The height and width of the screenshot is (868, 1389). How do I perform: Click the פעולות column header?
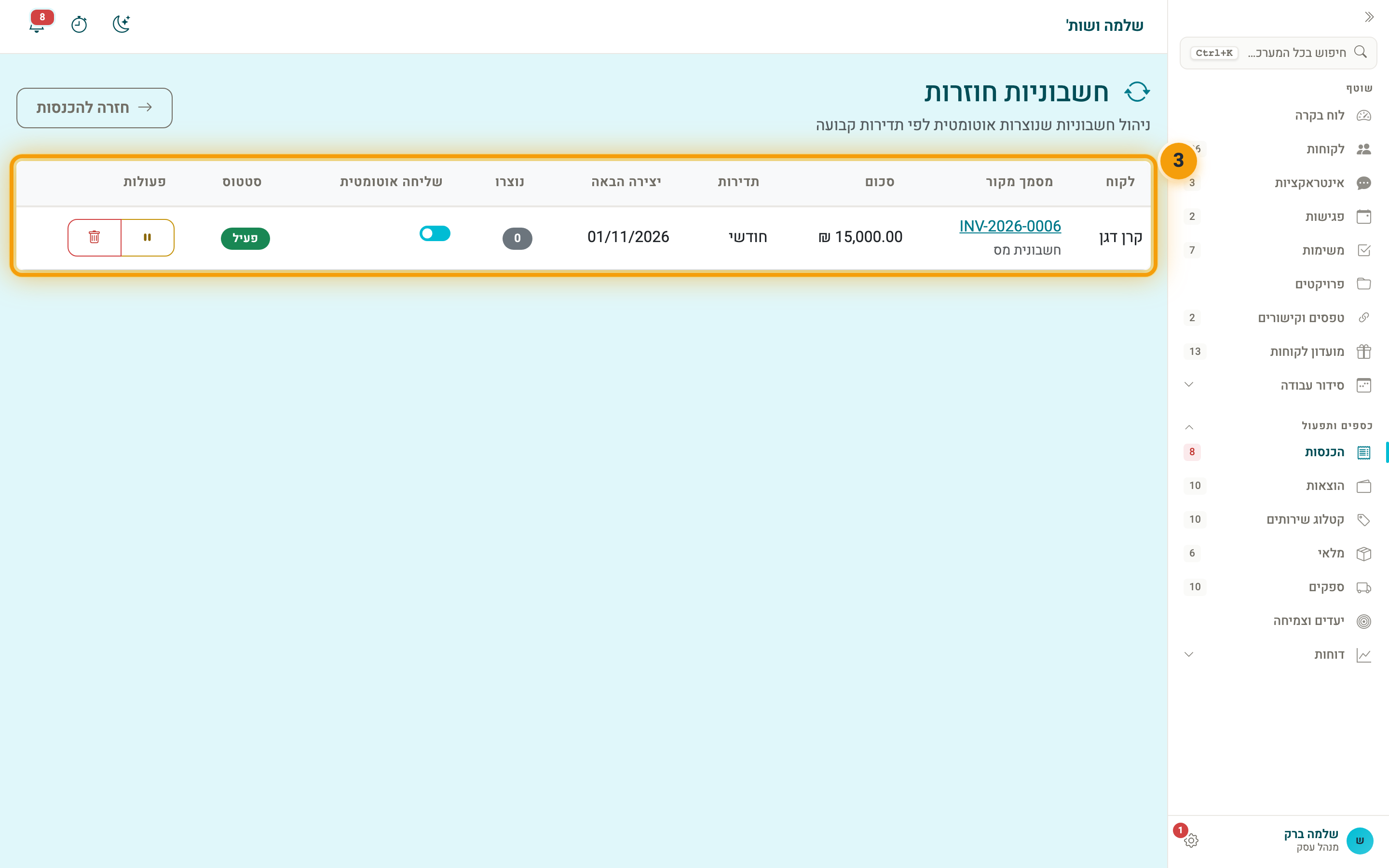(145, 182)
